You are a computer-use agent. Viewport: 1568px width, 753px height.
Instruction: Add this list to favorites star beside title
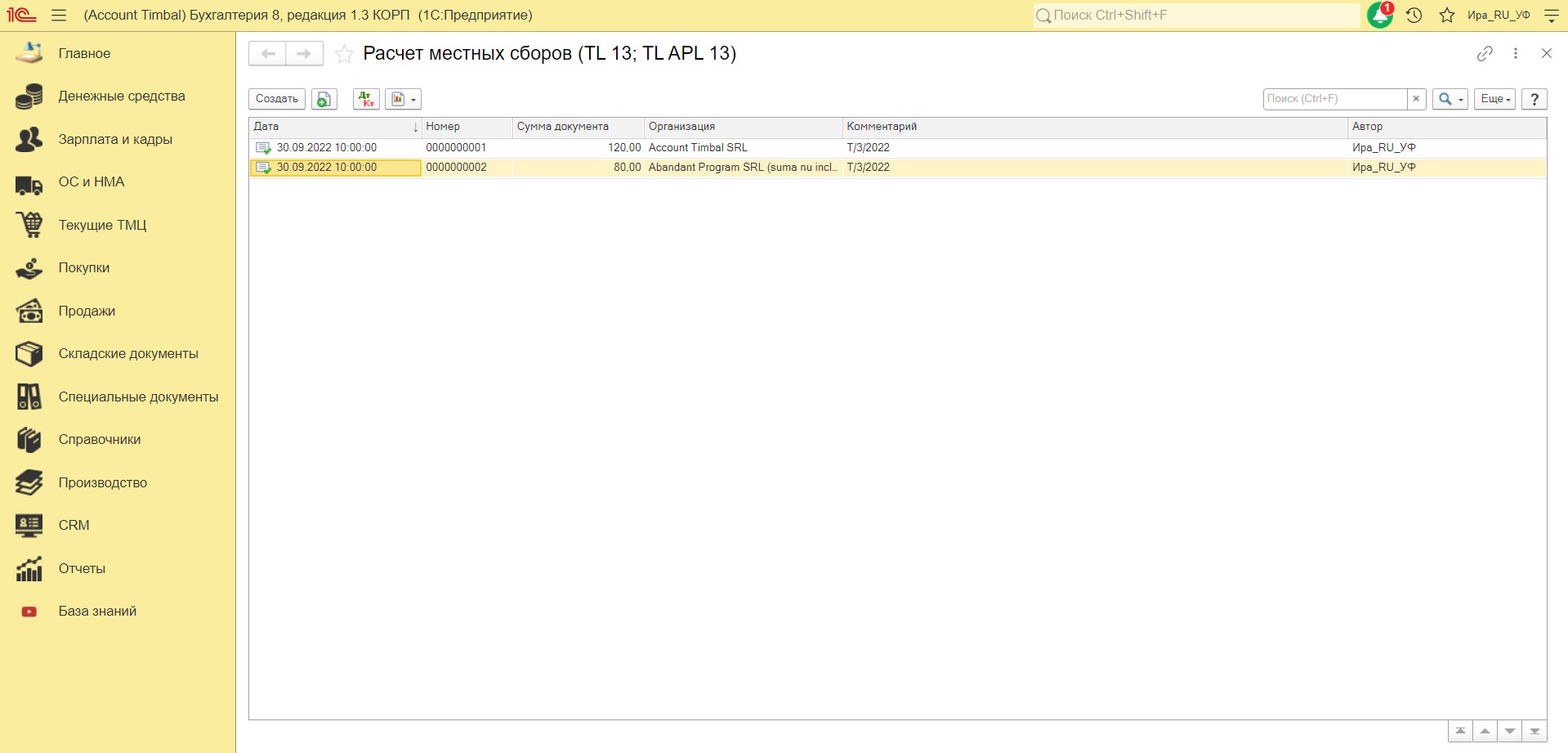(344, 54)
